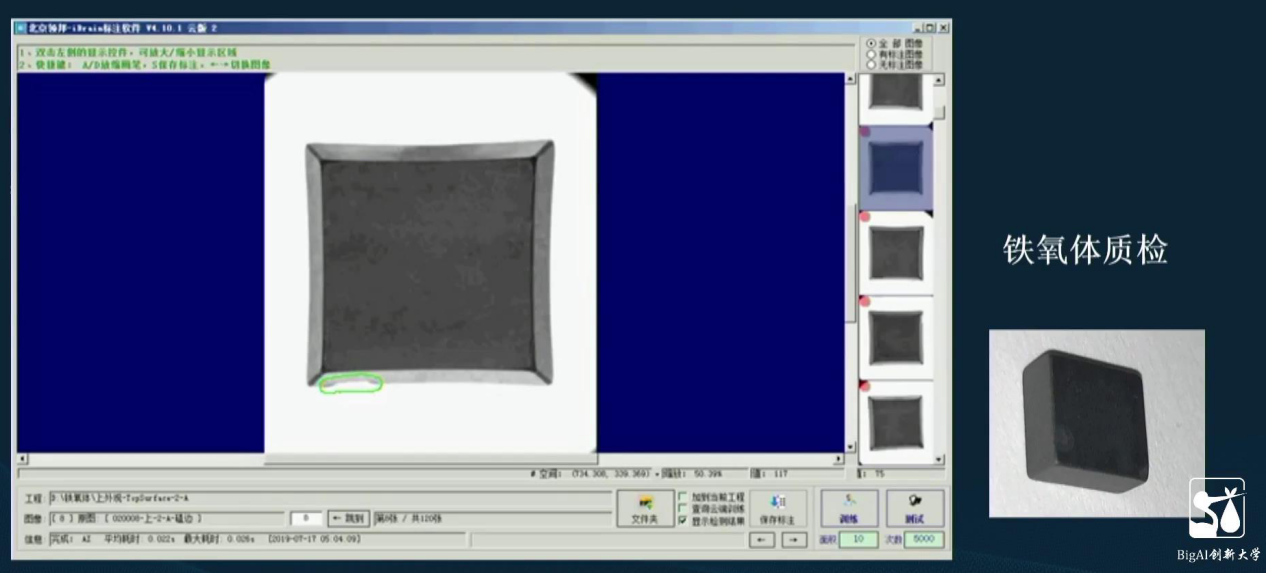Start training with the 训练 button
Viewport: 1266px width, 573px height.
[849, 508]
